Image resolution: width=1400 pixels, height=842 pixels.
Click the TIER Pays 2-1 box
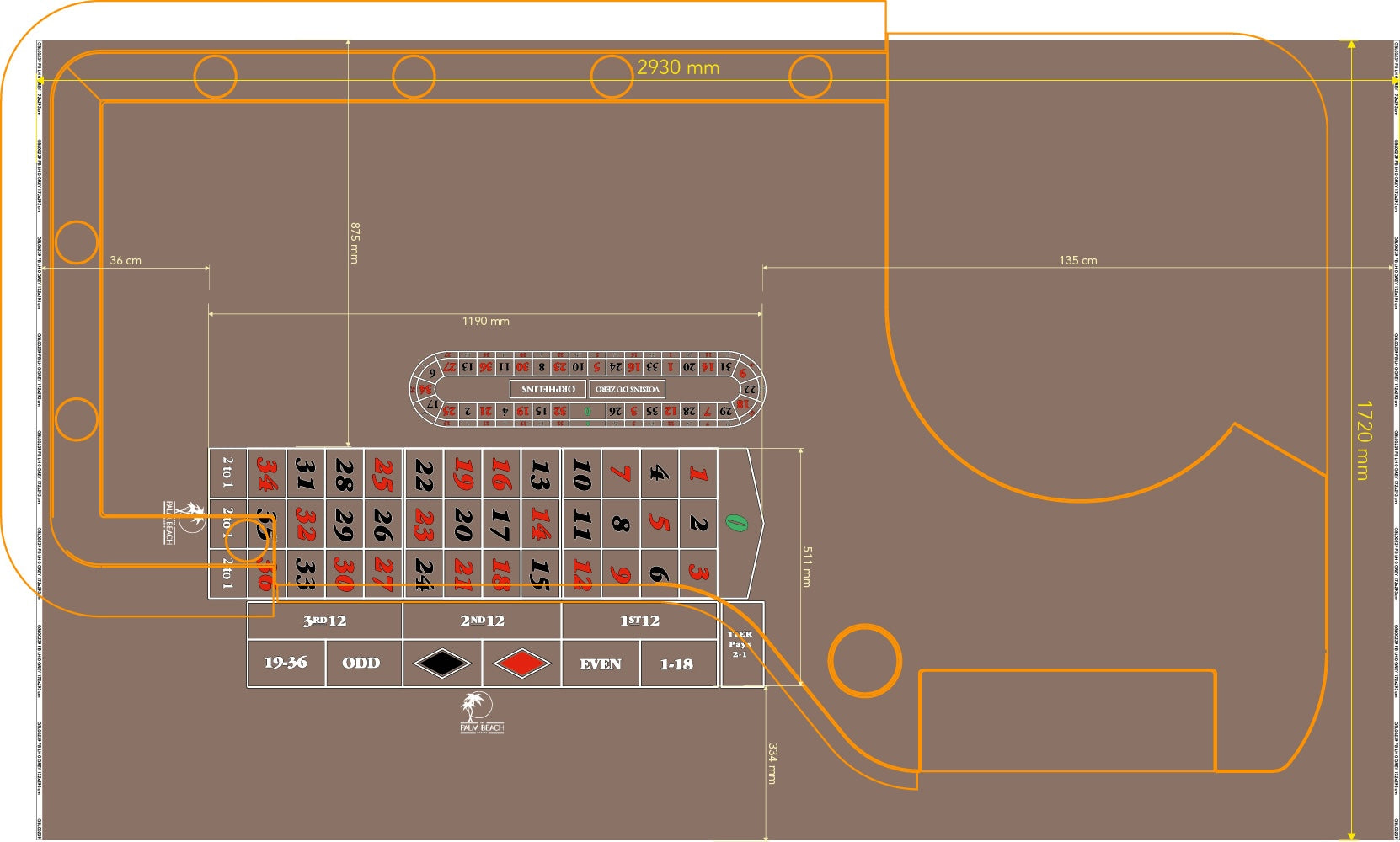[741, 644]
